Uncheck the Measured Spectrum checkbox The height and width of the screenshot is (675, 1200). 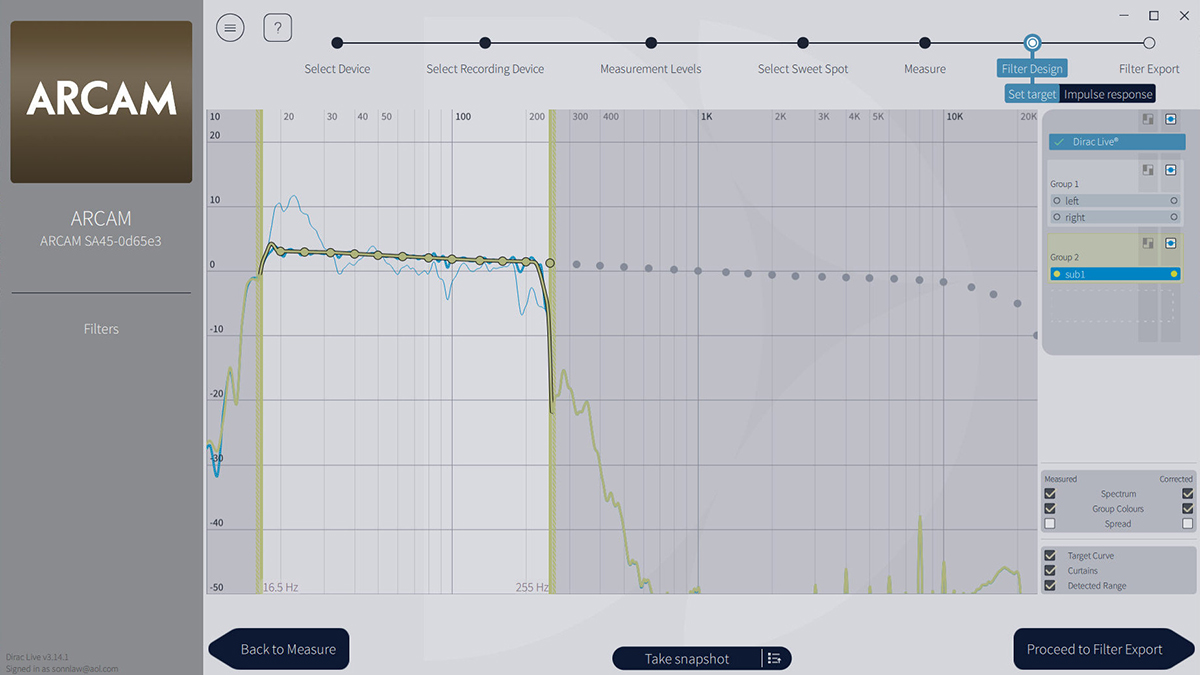coord(1050,494)
